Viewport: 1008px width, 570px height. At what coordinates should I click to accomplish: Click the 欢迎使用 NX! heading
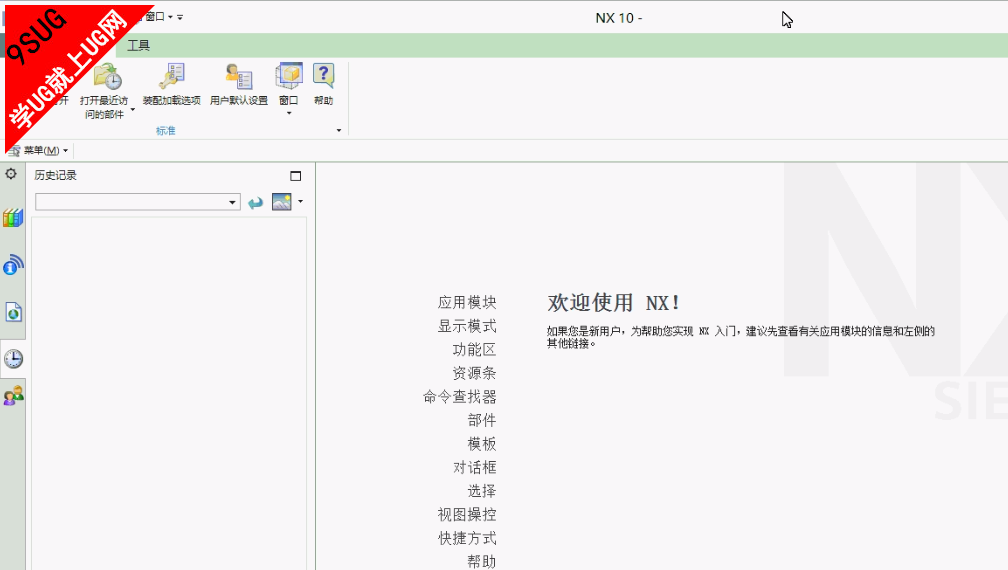pos(613,303)
